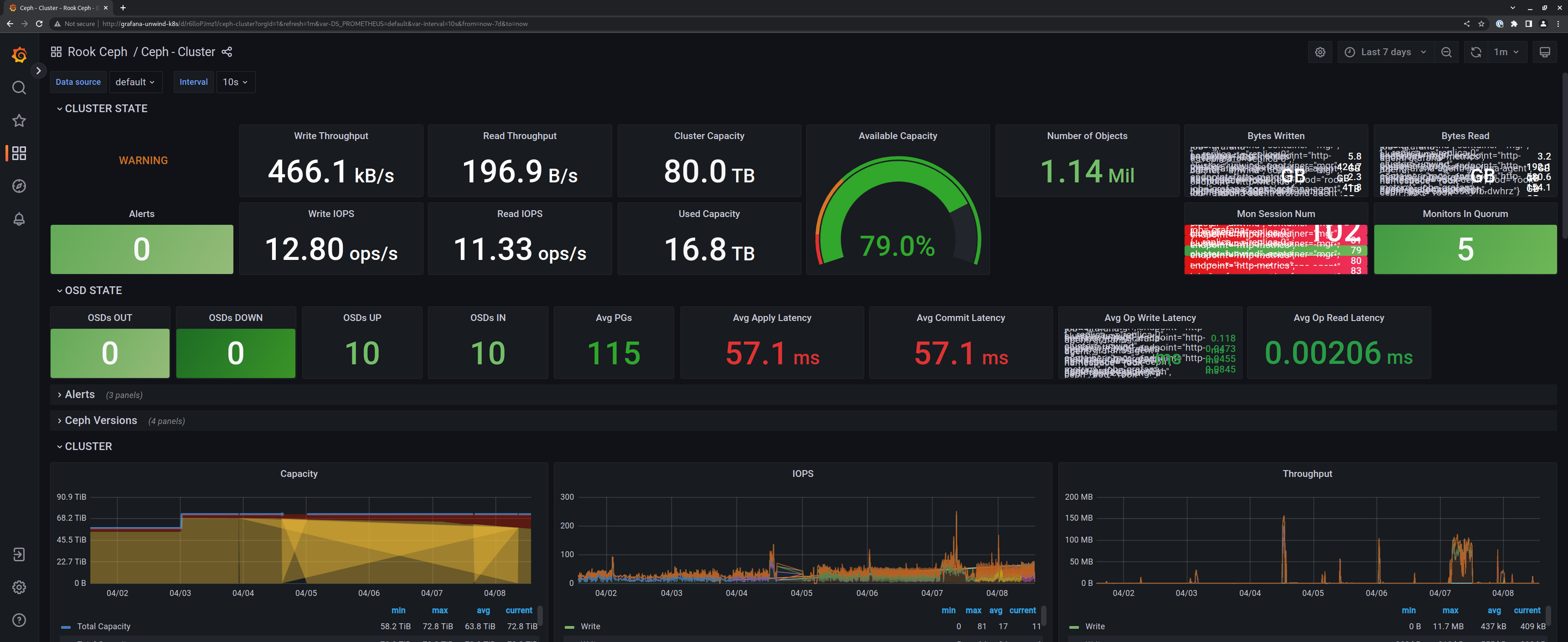Click the Rook Ceph breadcrumb link
Image resolution: width=1568 pixels, height=642 pixels.
coord(98,52)
